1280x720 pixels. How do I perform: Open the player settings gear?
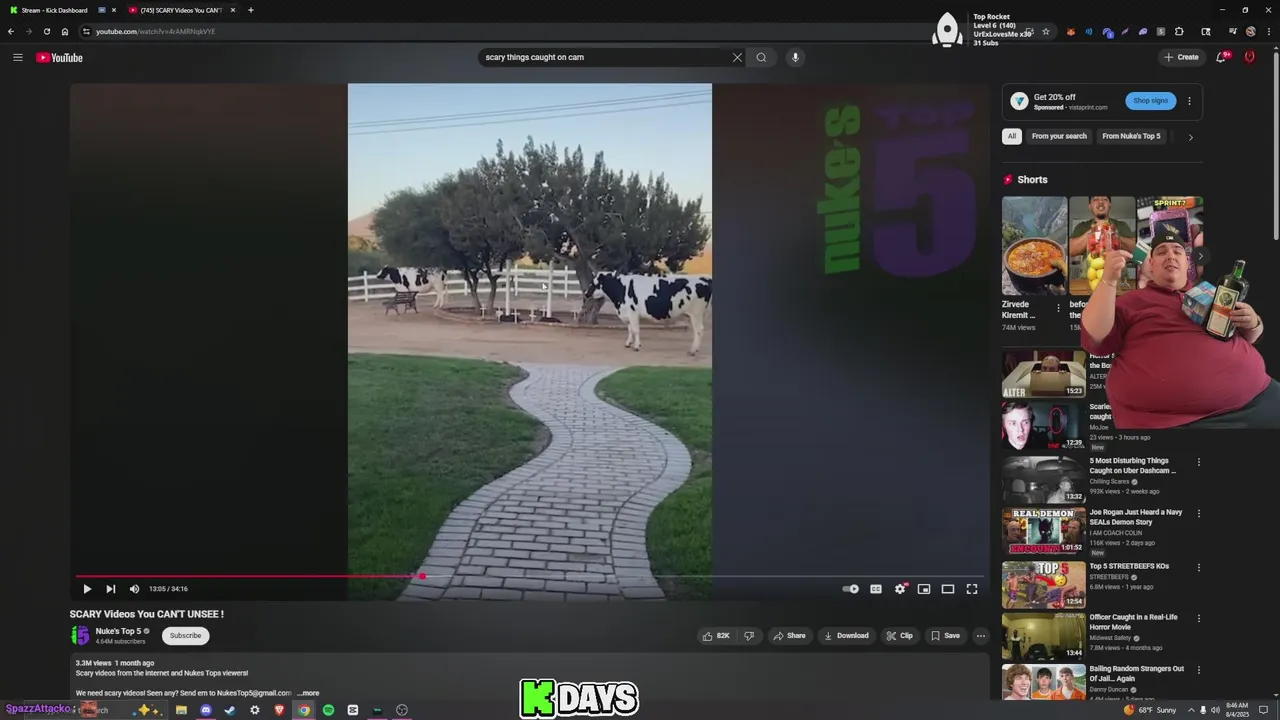point(900,589)
